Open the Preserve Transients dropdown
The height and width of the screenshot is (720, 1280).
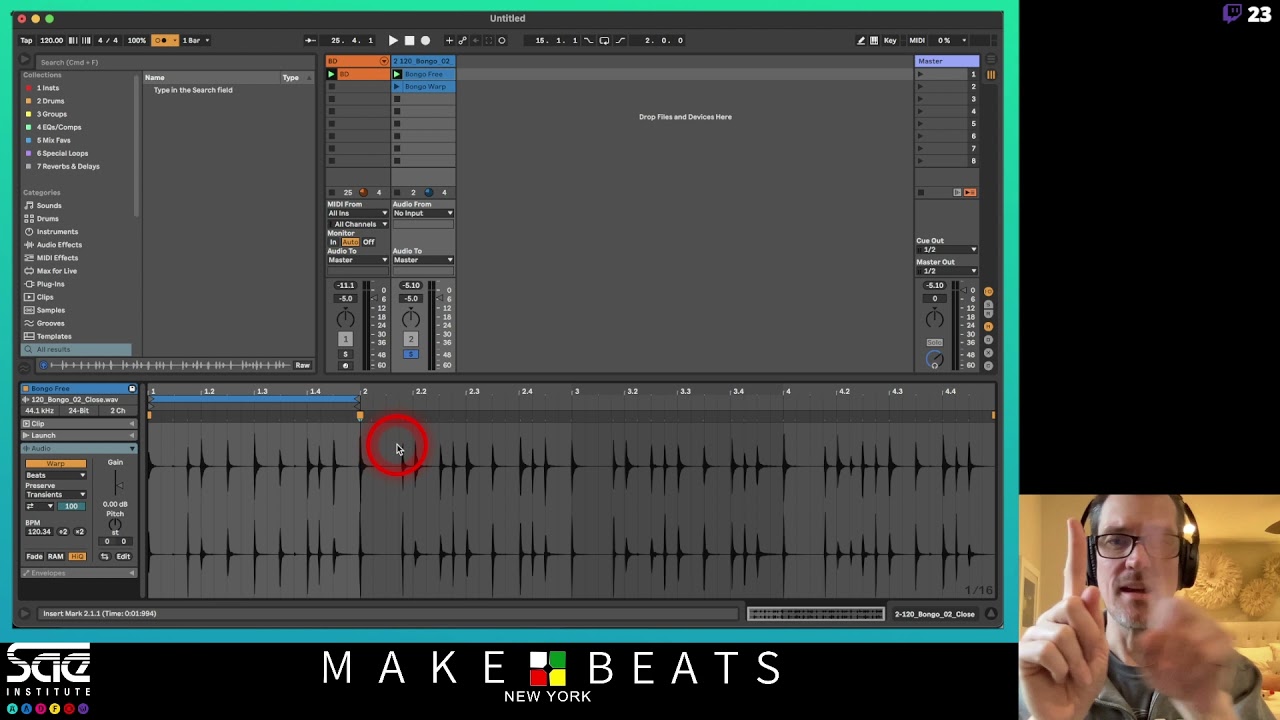tap(55, 495)
